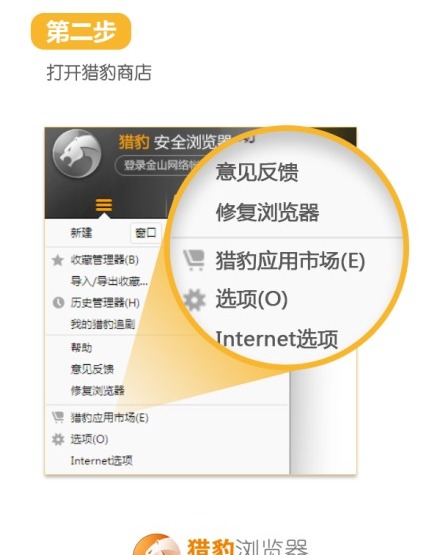
Task: Click the magnified shopping cart icon
Action: 194,260
